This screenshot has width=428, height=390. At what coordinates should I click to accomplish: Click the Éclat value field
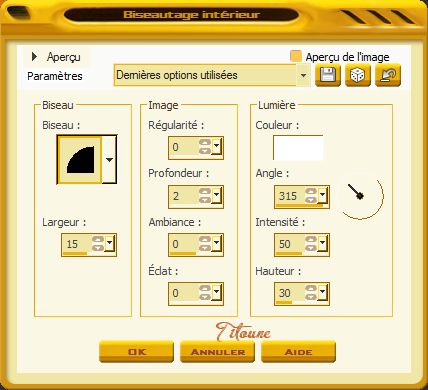[x=183, y=293]
